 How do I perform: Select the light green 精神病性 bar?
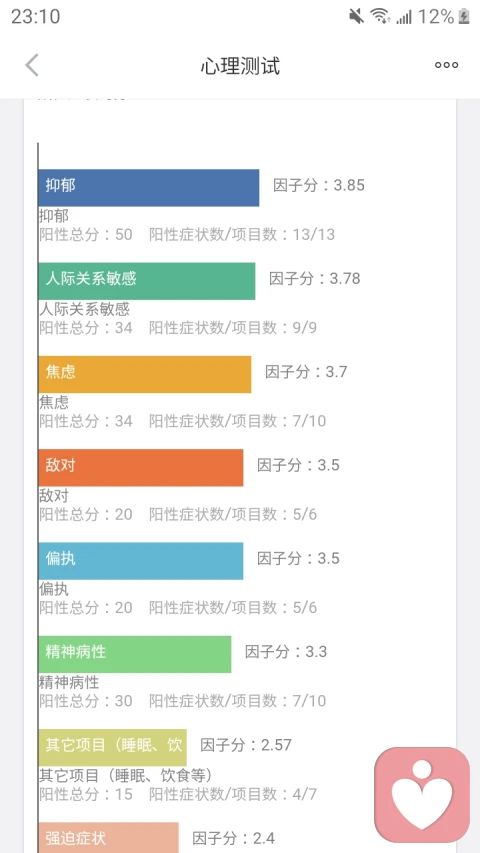pyautogui.click(x=134, y=654)
